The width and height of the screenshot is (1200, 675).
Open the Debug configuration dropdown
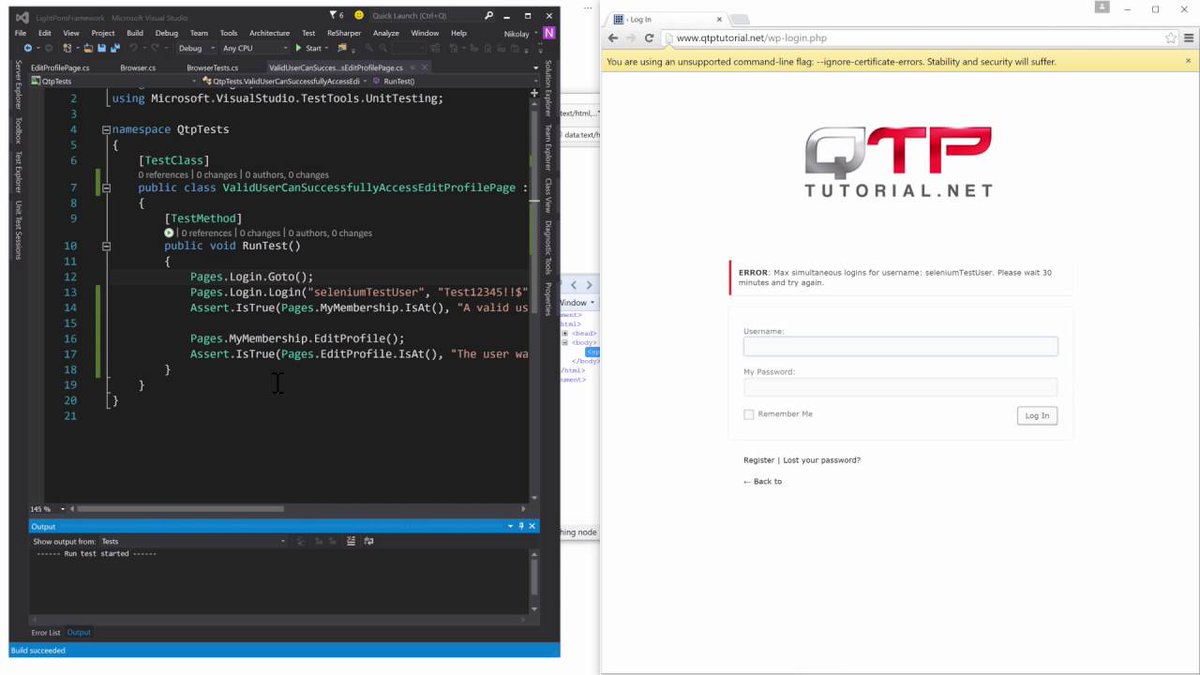tap(195, 47)
